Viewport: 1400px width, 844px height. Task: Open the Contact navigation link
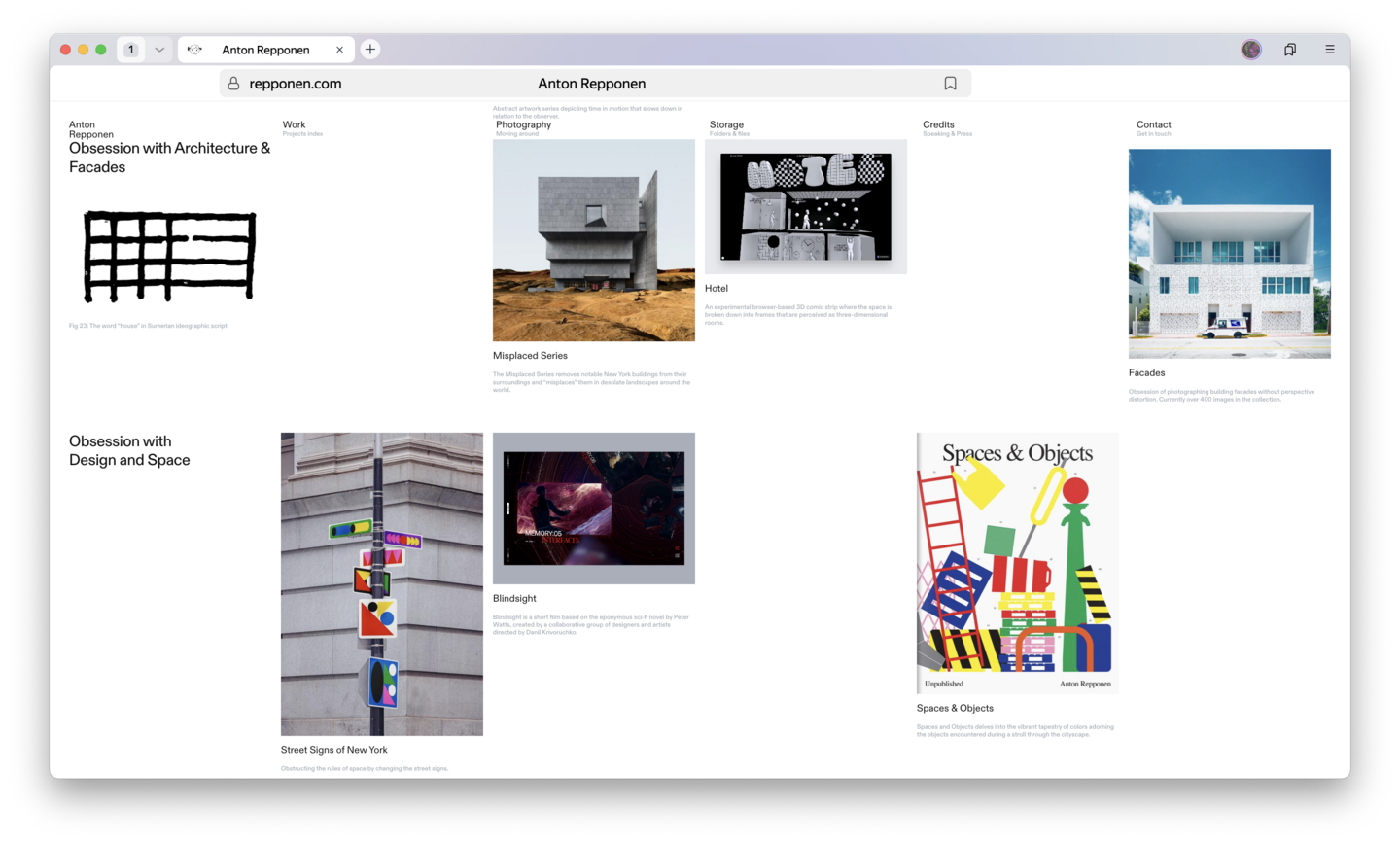point(1153,124)
